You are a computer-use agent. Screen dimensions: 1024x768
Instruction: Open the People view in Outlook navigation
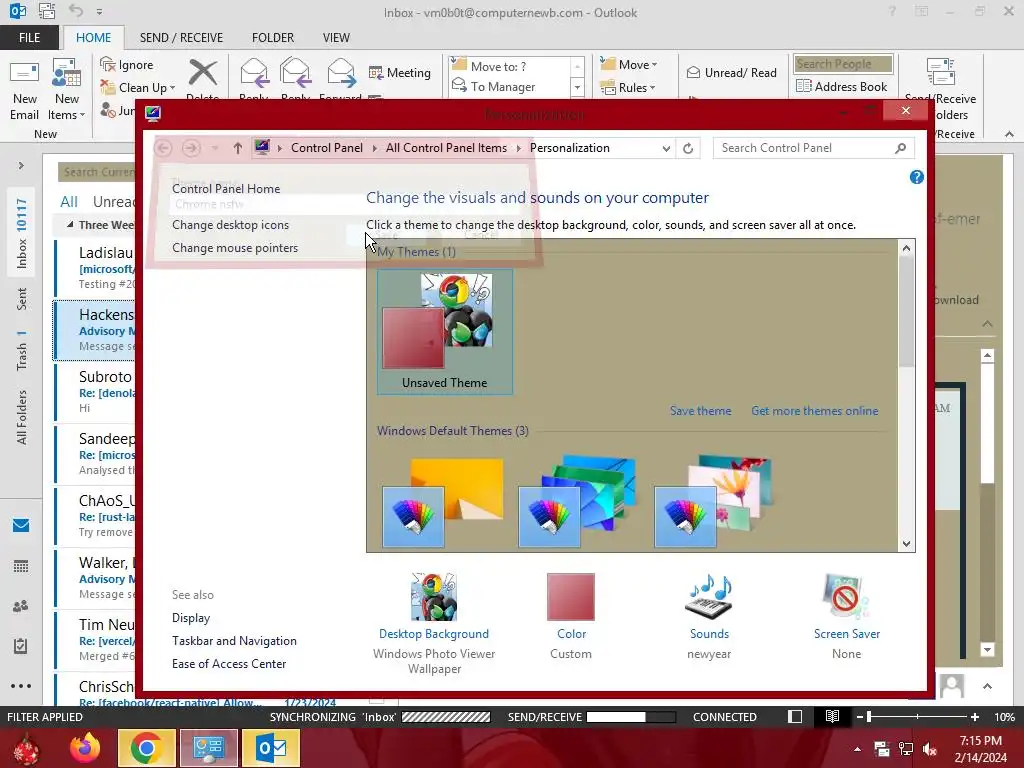[21, 607]
